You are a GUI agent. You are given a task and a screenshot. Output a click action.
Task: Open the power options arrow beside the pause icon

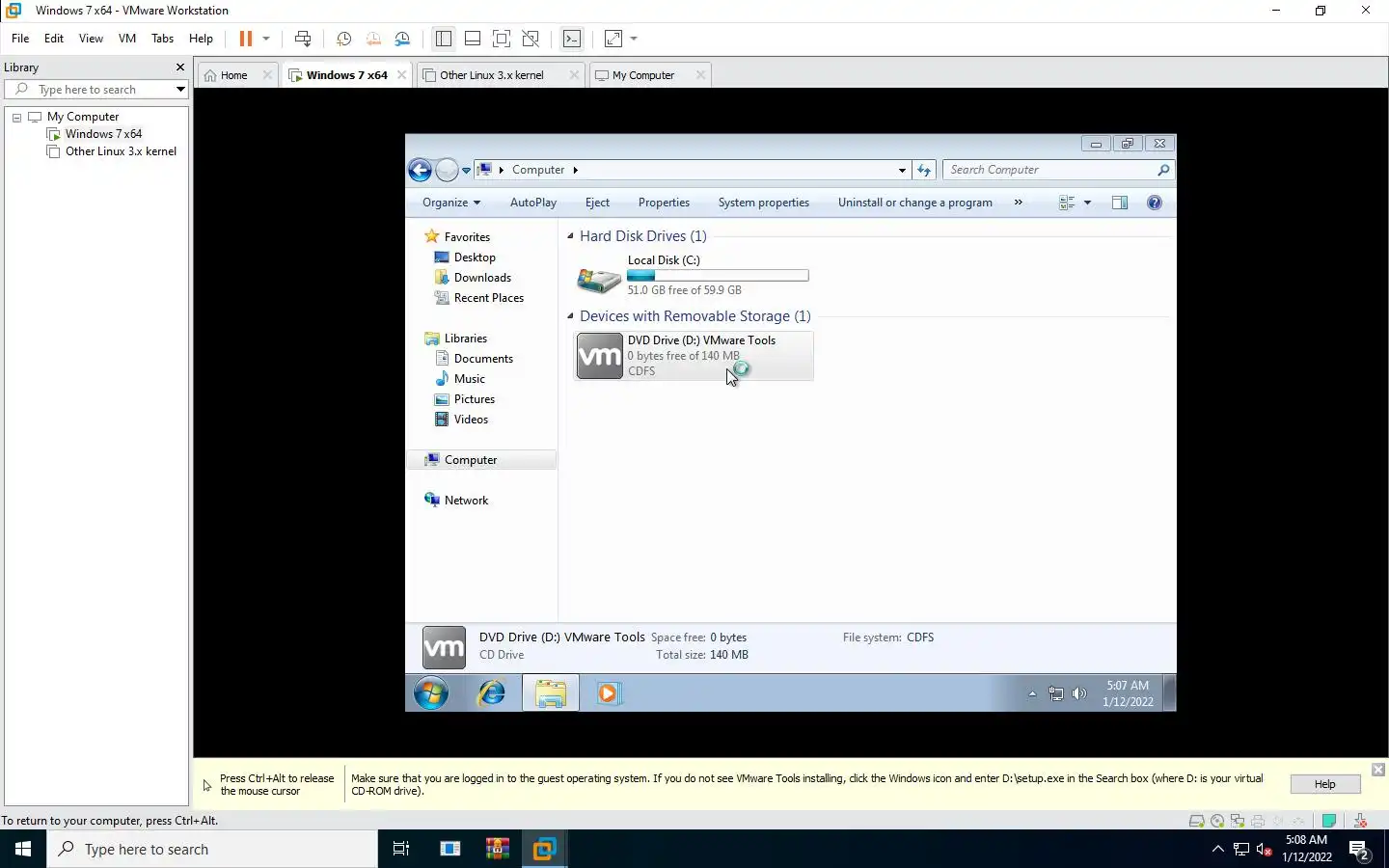coord(266,39)
